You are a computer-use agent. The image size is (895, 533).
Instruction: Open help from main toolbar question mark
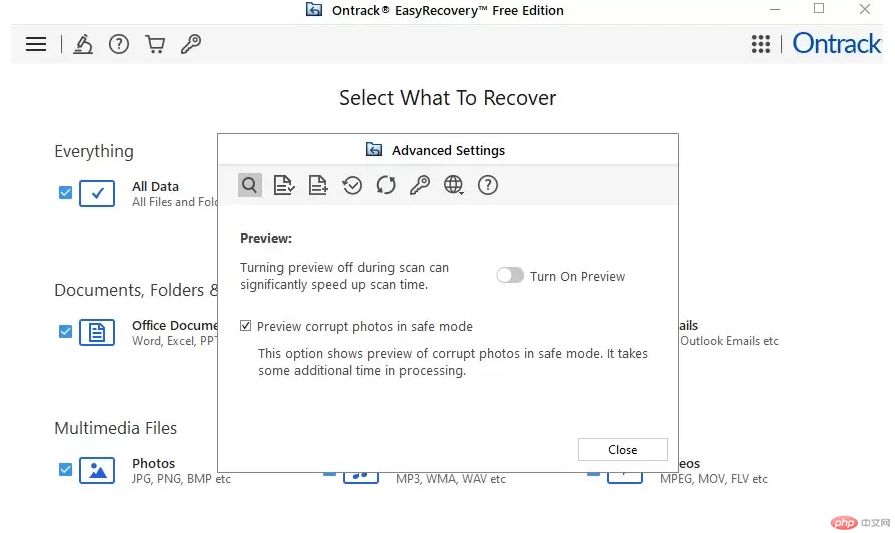point(119,44)
